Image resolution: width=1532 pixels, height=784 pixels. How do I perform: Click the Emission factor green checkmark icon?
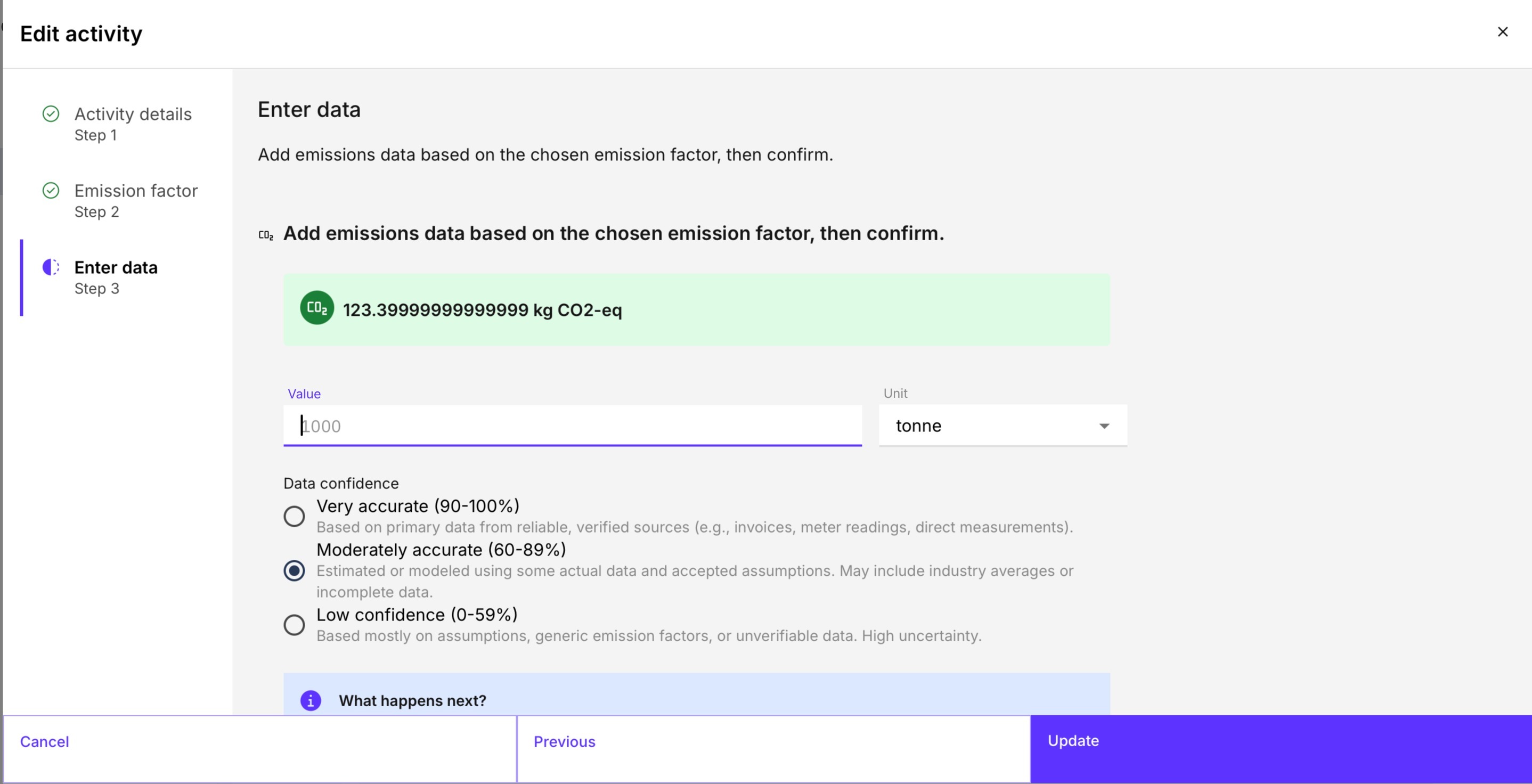(51, 190)
